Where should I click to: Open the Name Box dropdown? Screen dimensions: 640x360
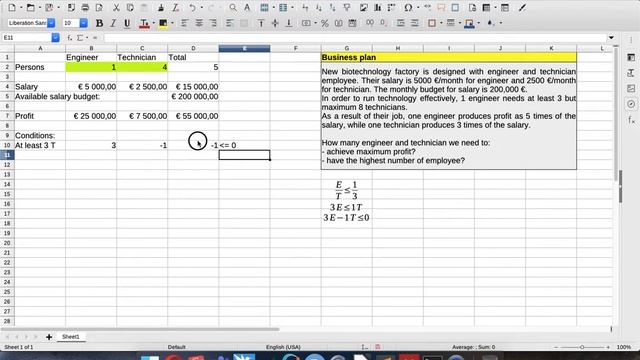point(56,38)
